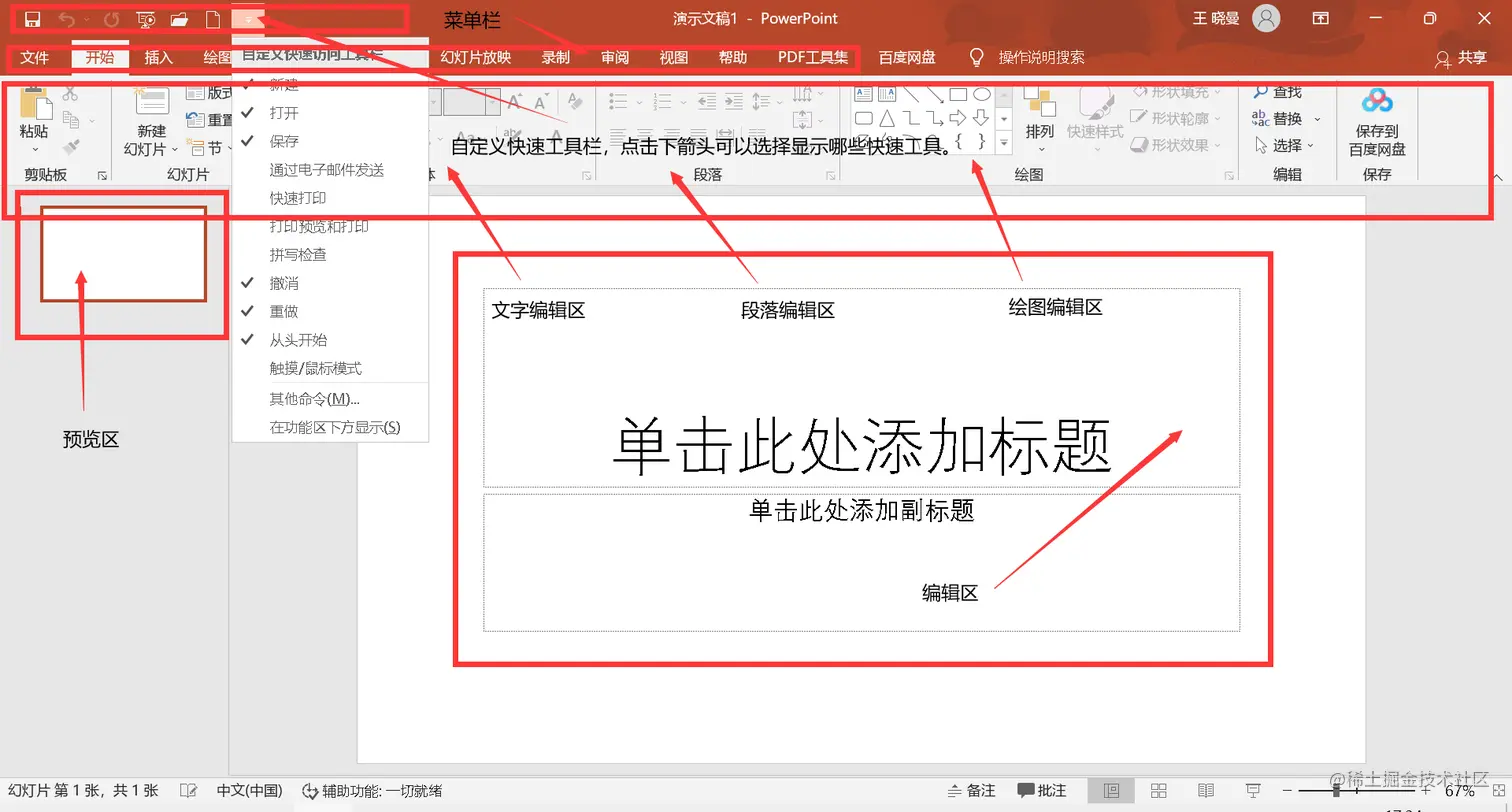
Task: Adjust the zoom slider in status bar
Action: (x=1337, y=791)
